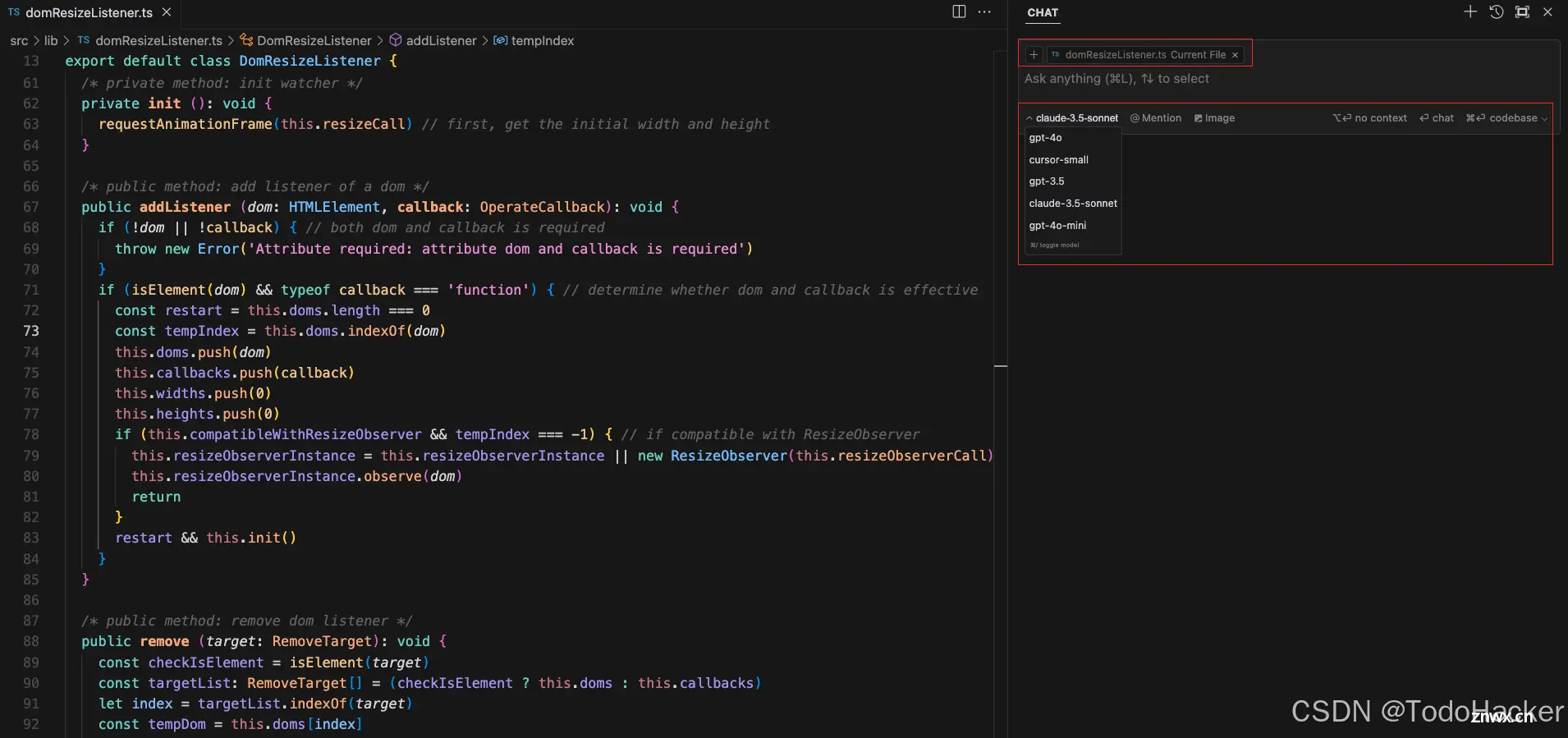Click 'return' keyword on line 81

tap(156, 497)
